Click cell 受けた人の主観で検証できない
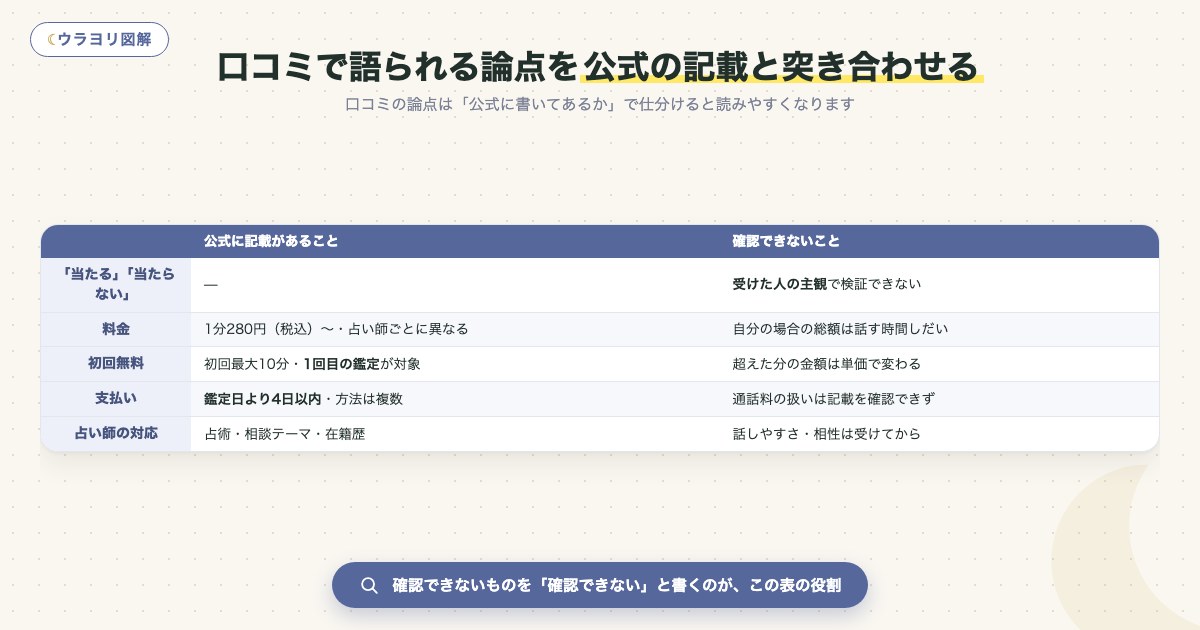Viewport: 1200px width, 630px height. (827, 284)
